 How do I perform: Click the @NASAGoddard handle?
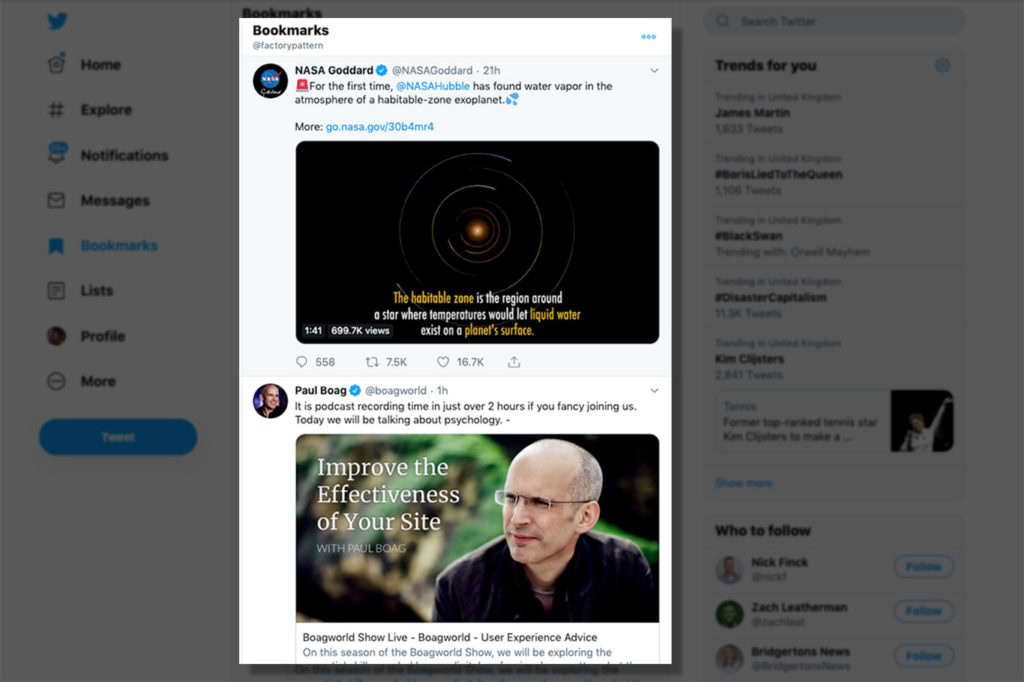(432, 71)
